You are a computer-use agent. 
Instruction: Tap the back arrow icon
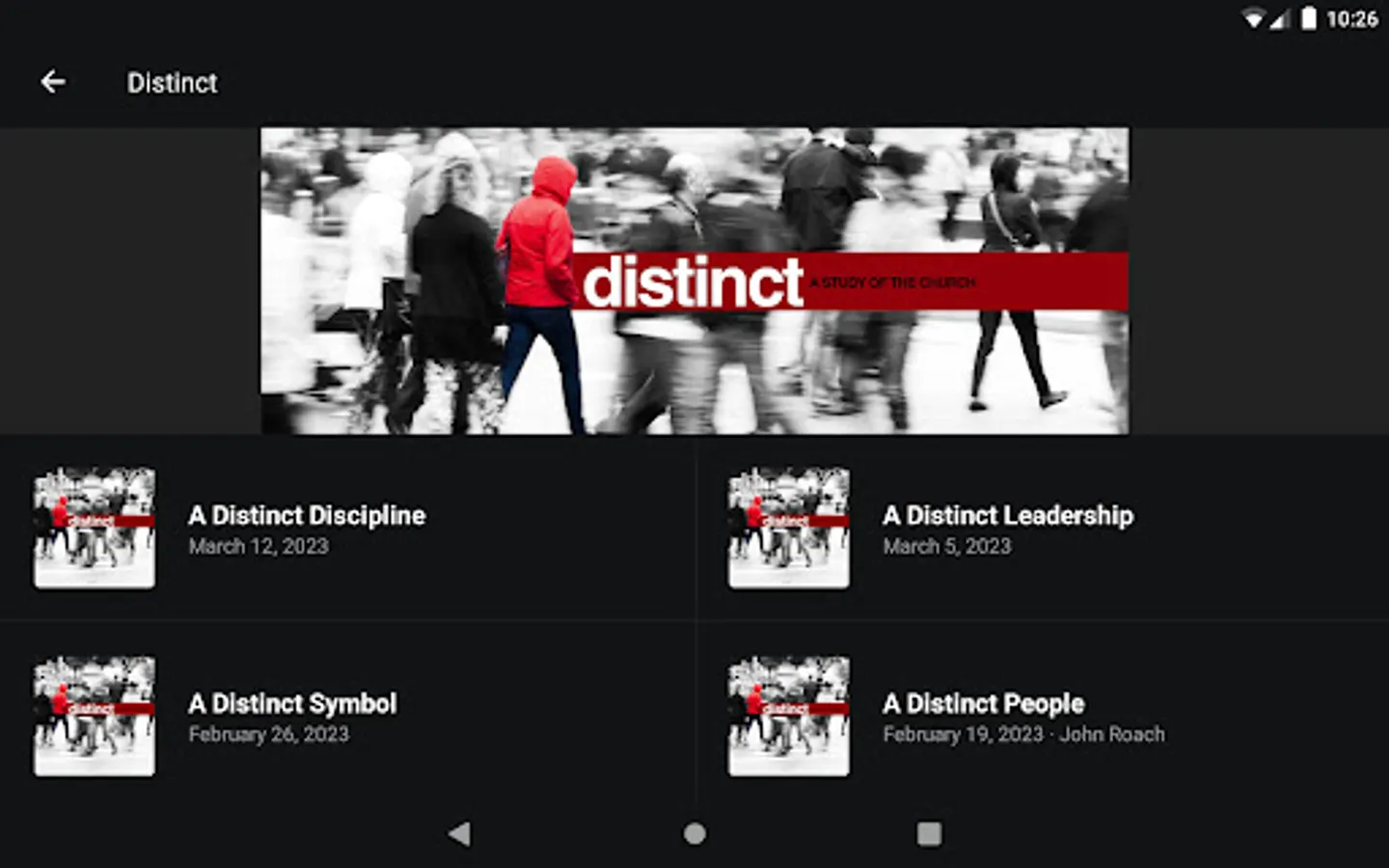[x=53, y=82]
